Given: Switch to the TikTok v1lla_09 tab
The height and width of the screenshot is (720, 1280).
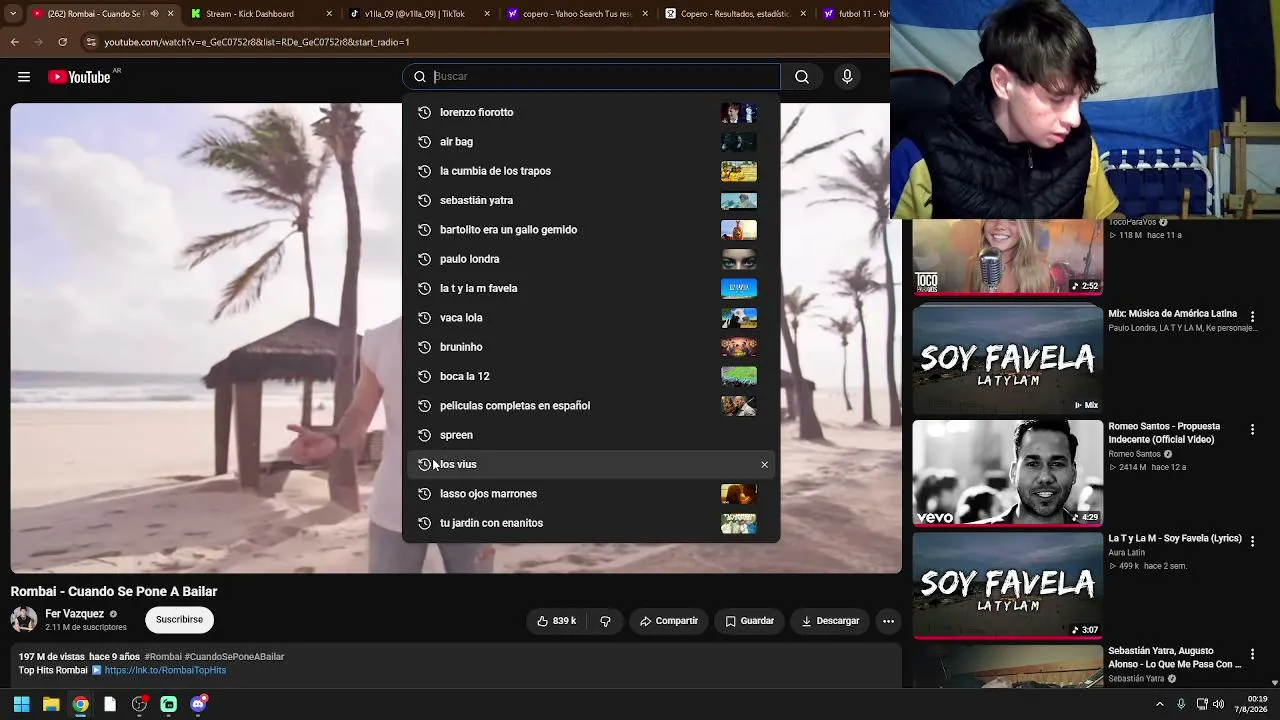Looking at the screenshot, I should (419, 14).
